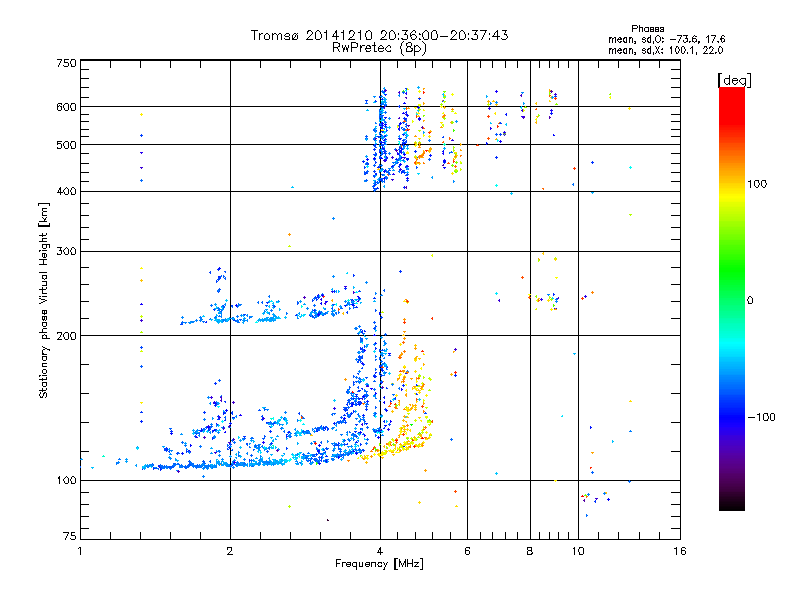Click the '-100' colorbar tick label
The width and height of the screenshot is (800, 600).
click(761, 417)
